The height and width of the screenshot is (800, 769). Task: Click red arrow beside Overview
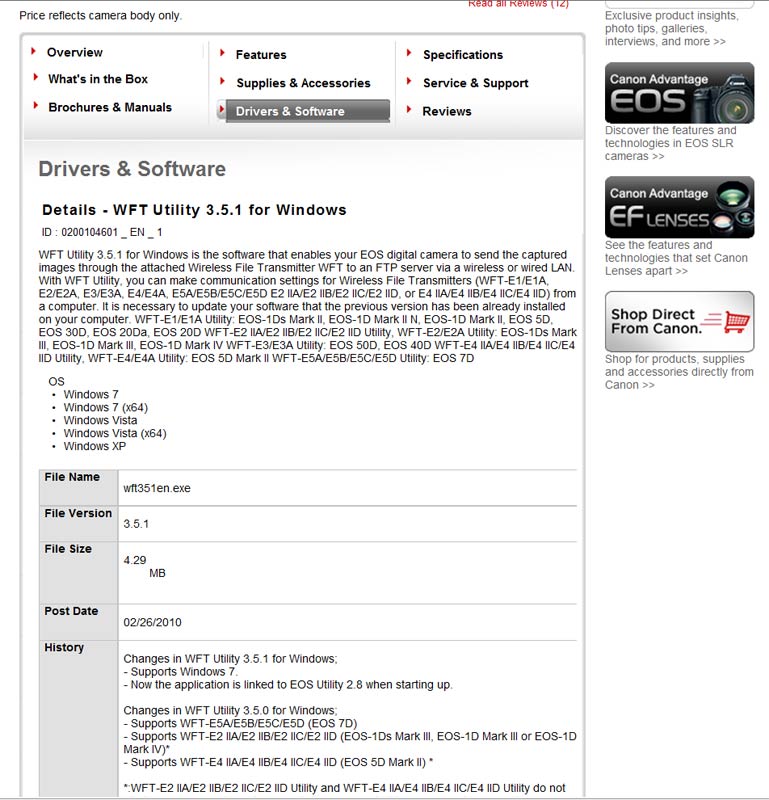point(34,51)
